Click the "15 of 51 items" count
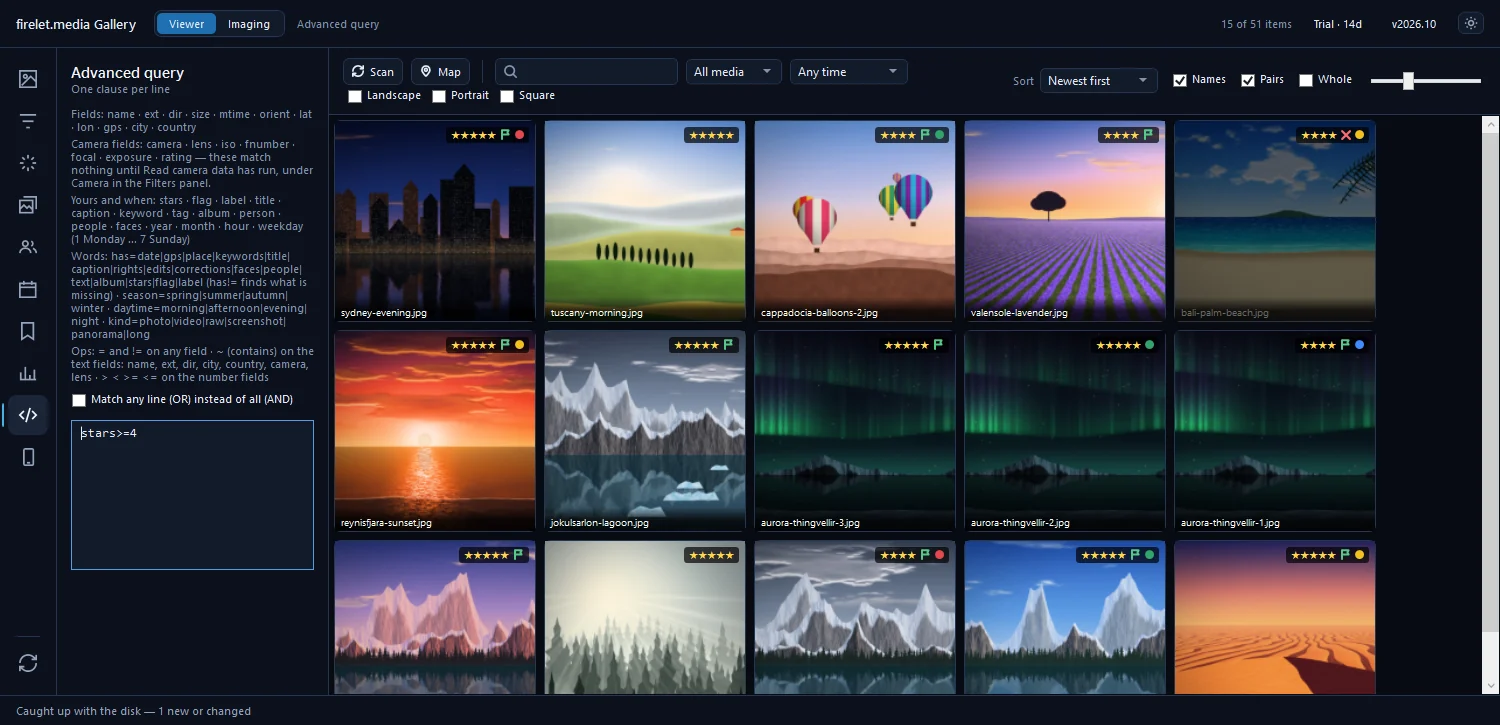This screenshot has height=725, width=1500. coord(1256,24)
